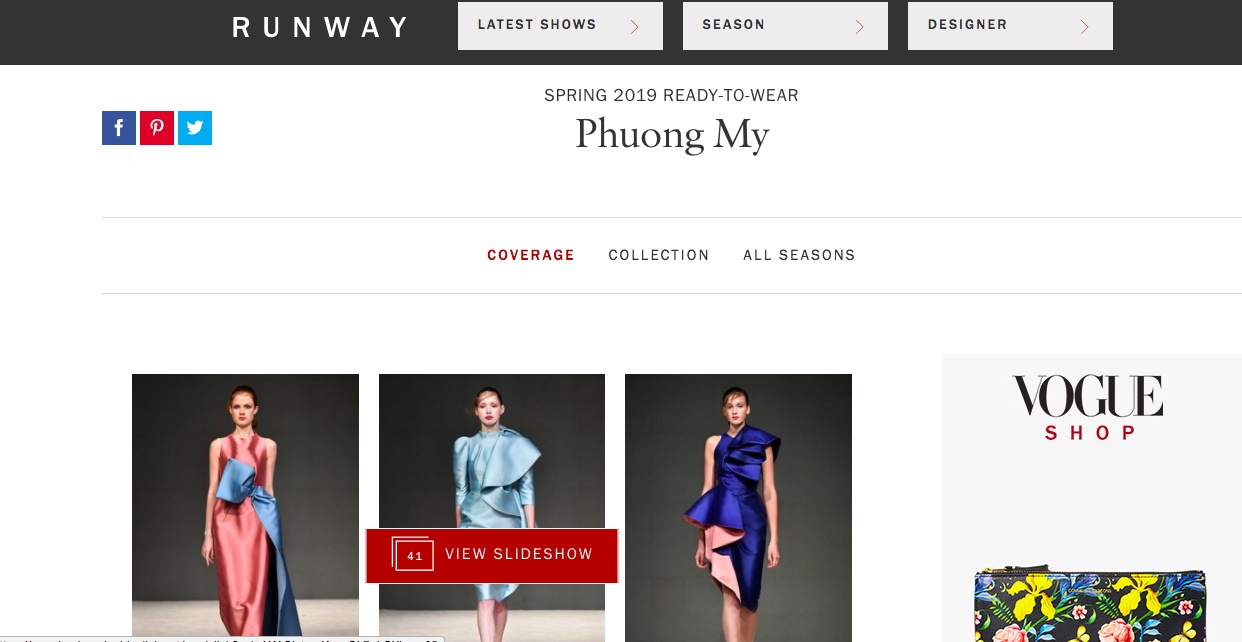Share the page via the Facebook icon
The width and height of the screenshot is (1242, 642).
pos(119,128)
